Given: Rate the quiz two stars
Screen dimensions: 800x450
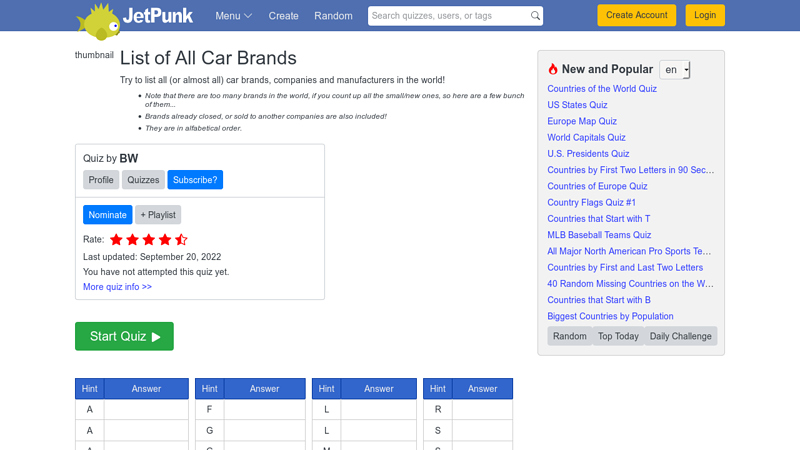Looking at the screenshot, I should coord(133,239).
